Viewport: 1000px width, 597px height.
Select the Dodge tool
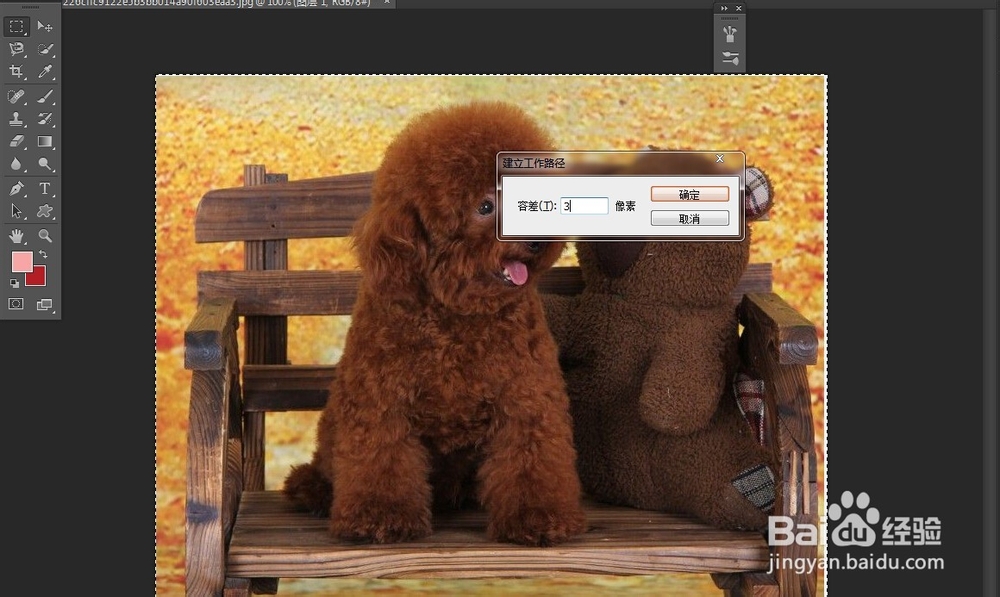(x=45, y=164)
